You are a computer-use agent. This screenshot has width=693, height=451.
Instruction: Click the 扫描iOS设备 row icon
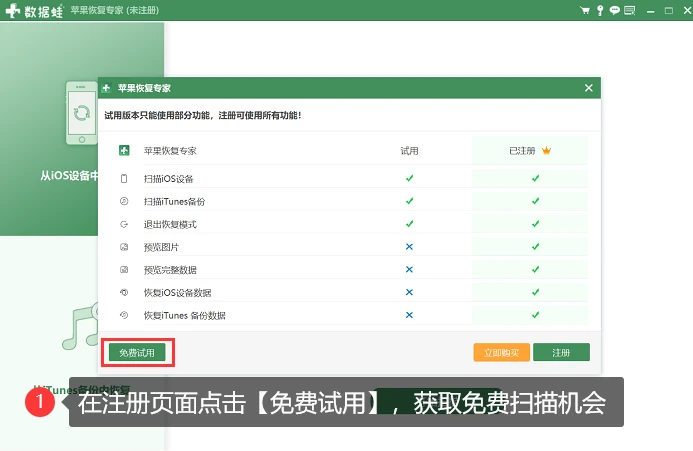[x=124, y=179]
